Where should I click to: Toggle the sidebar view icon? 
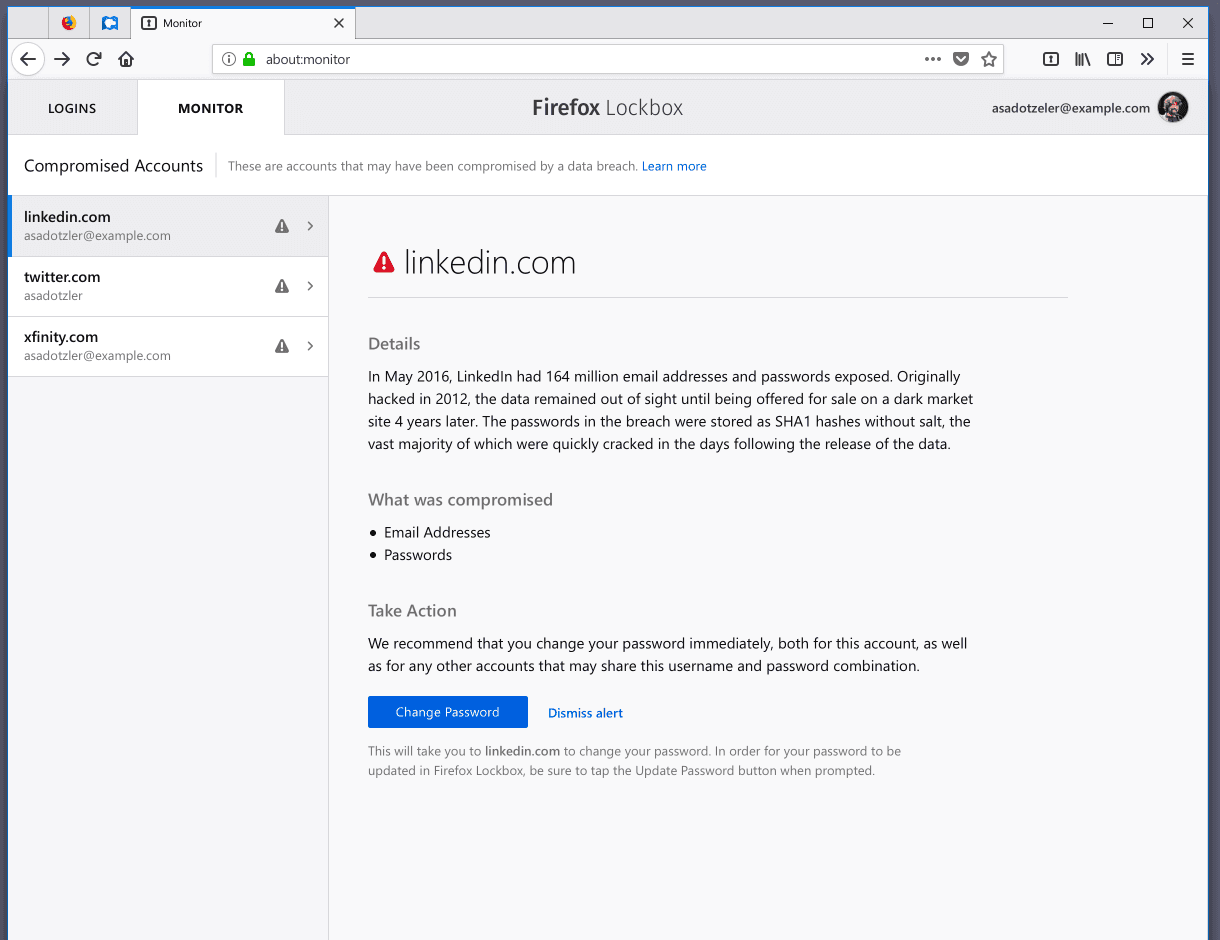1115,59
